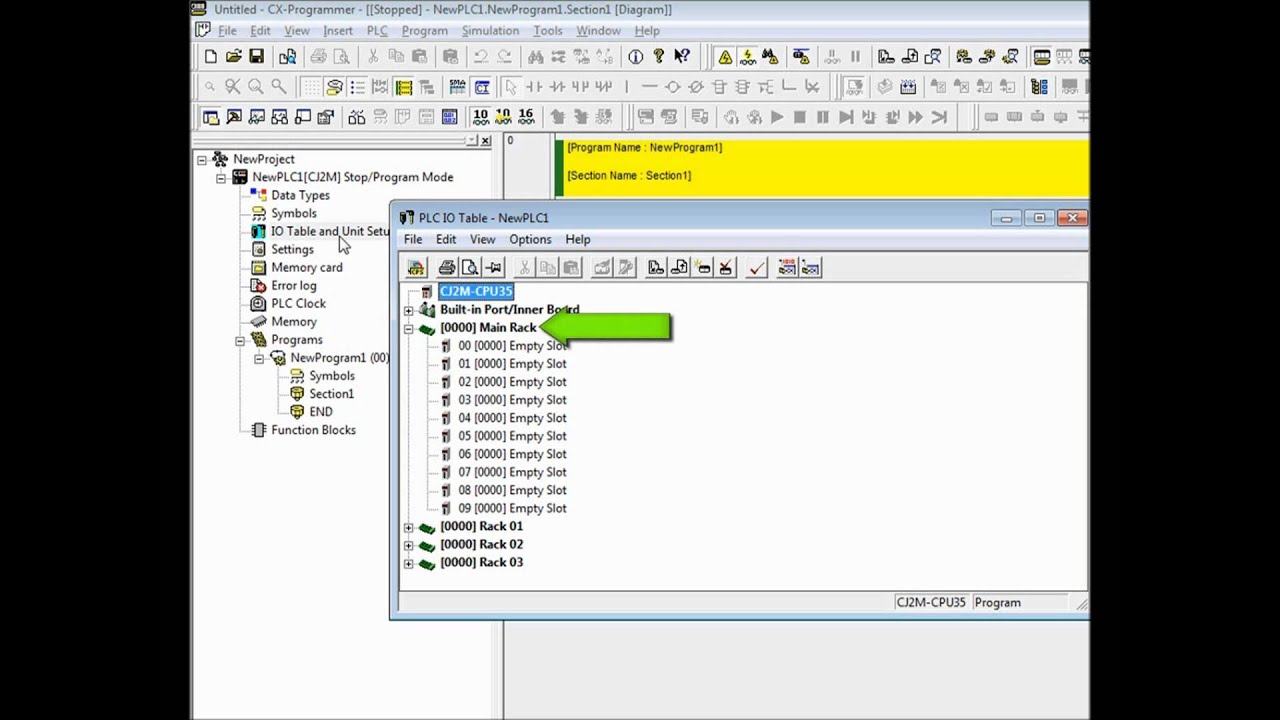Click the Print Preview icon in PLC IO Table toolbar
This screenshot has width=1280, height=720.
[x=470, y=267]
